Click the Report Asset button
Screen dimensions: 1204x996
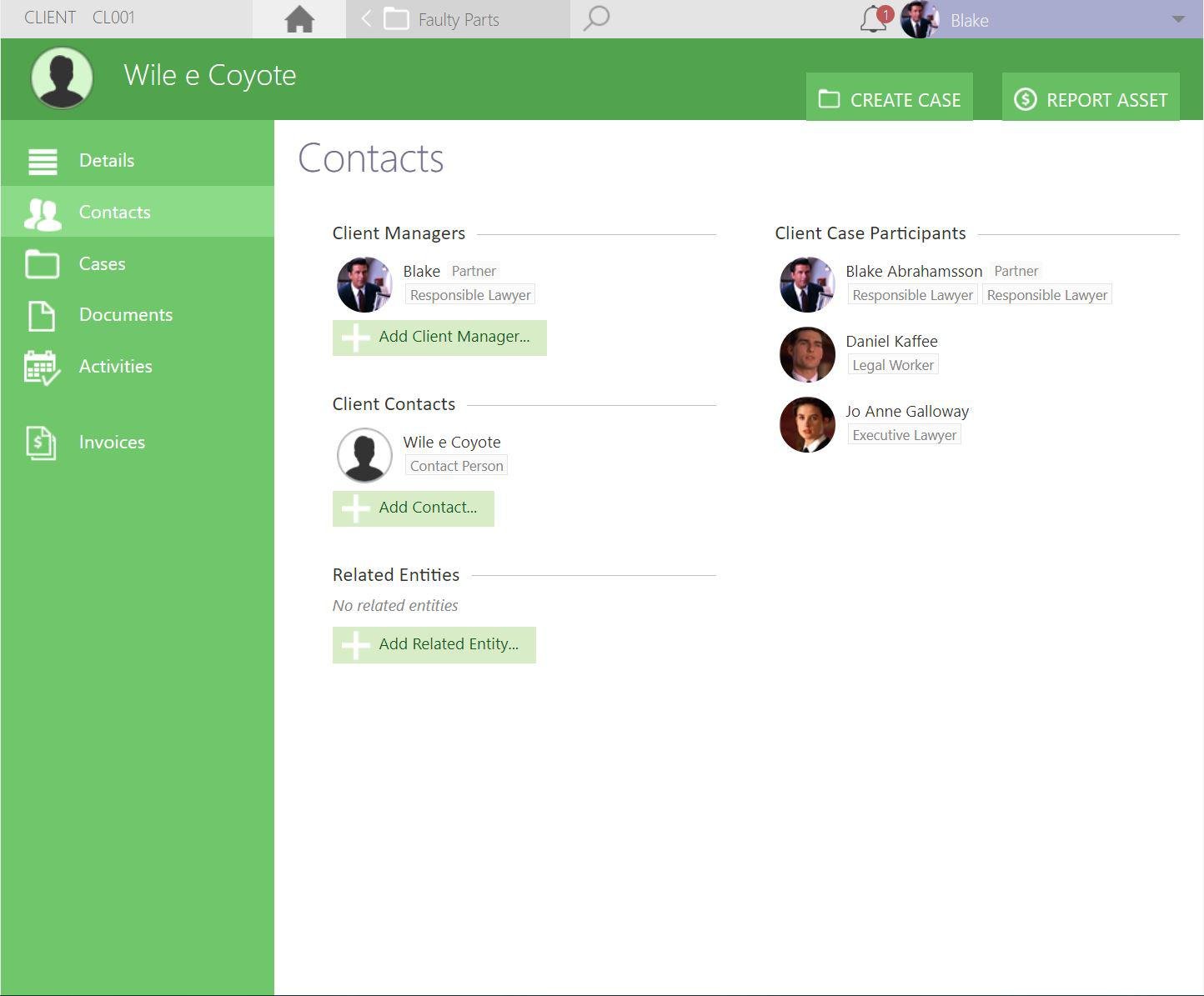coord(1091,98)
